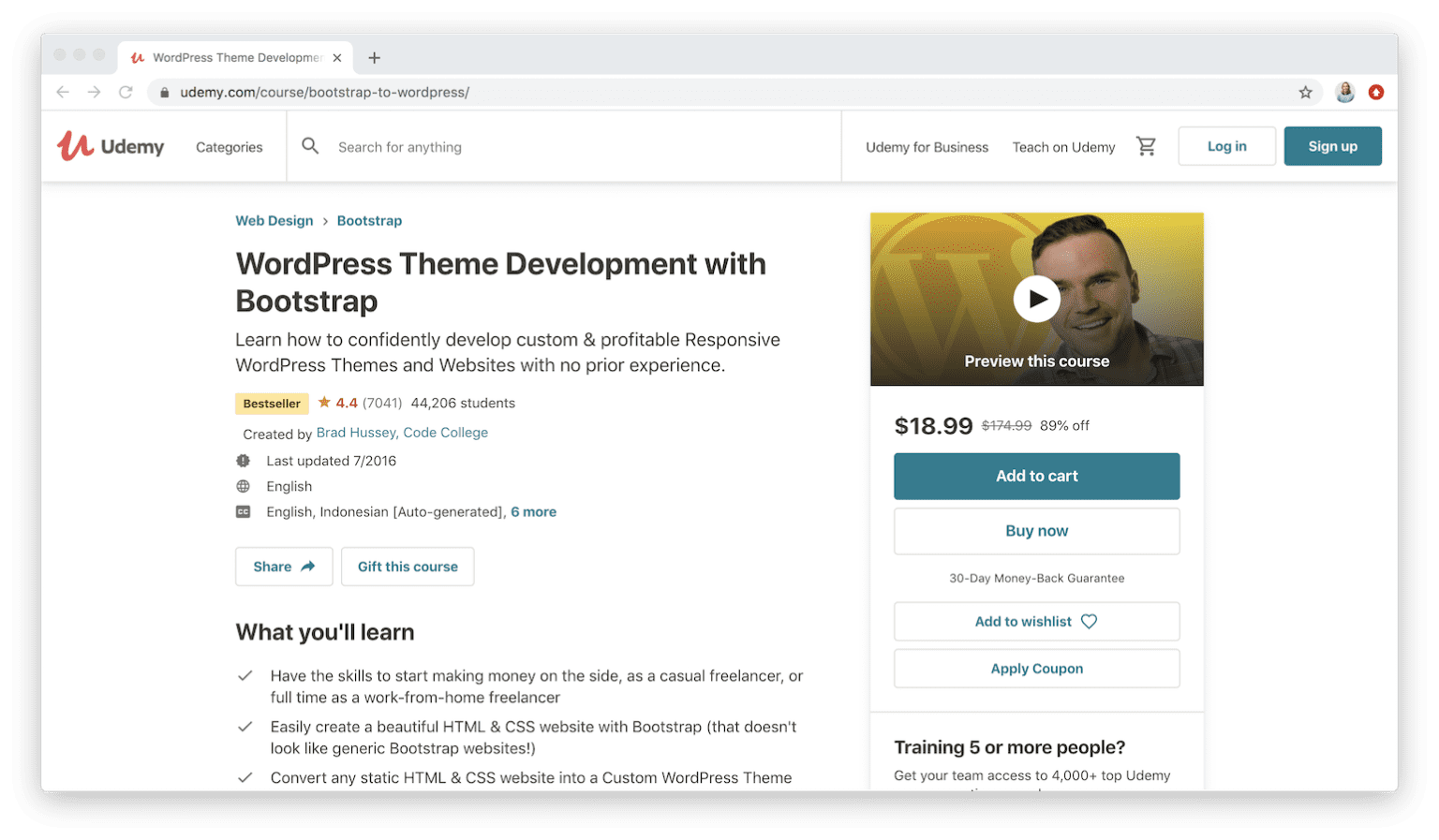
Task: Click the Udemy logo
Action: pyautogui.click(x=110, y=146)
